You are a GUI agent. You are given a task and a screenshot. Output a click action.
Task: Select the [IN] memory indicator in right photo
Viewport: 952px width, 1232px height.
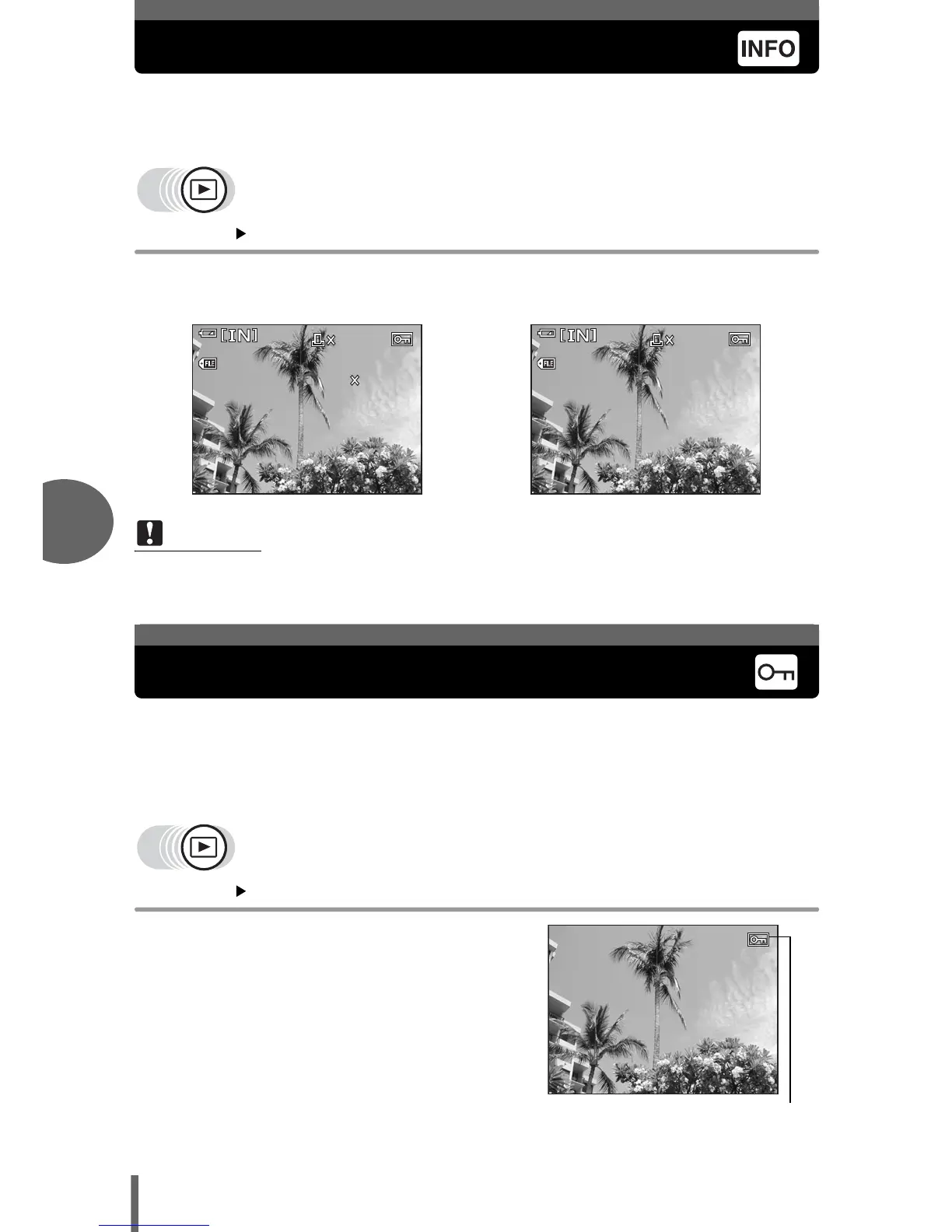(x=578, y=335)
